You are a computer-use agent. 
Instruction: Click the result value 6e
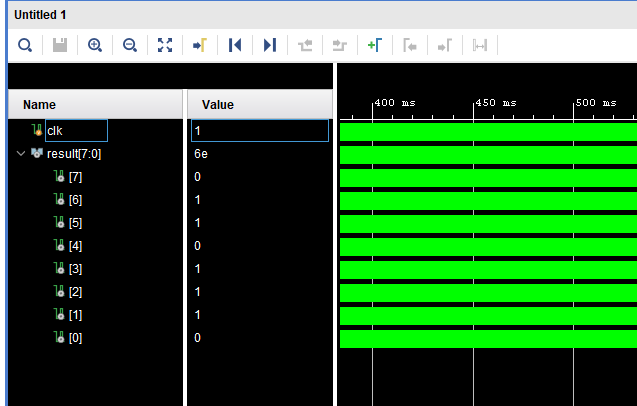click(x=201, y=154)
